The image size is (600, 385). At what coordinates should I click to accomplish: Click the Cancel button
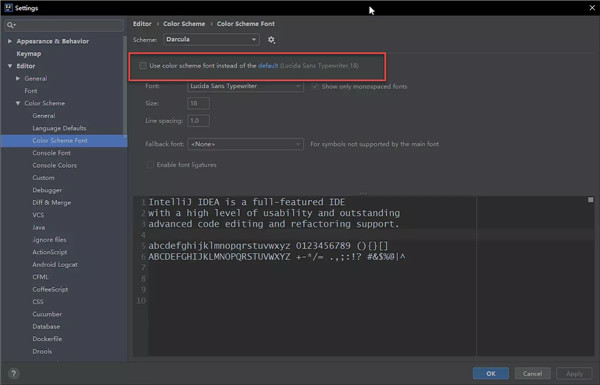tap(532, 374)
